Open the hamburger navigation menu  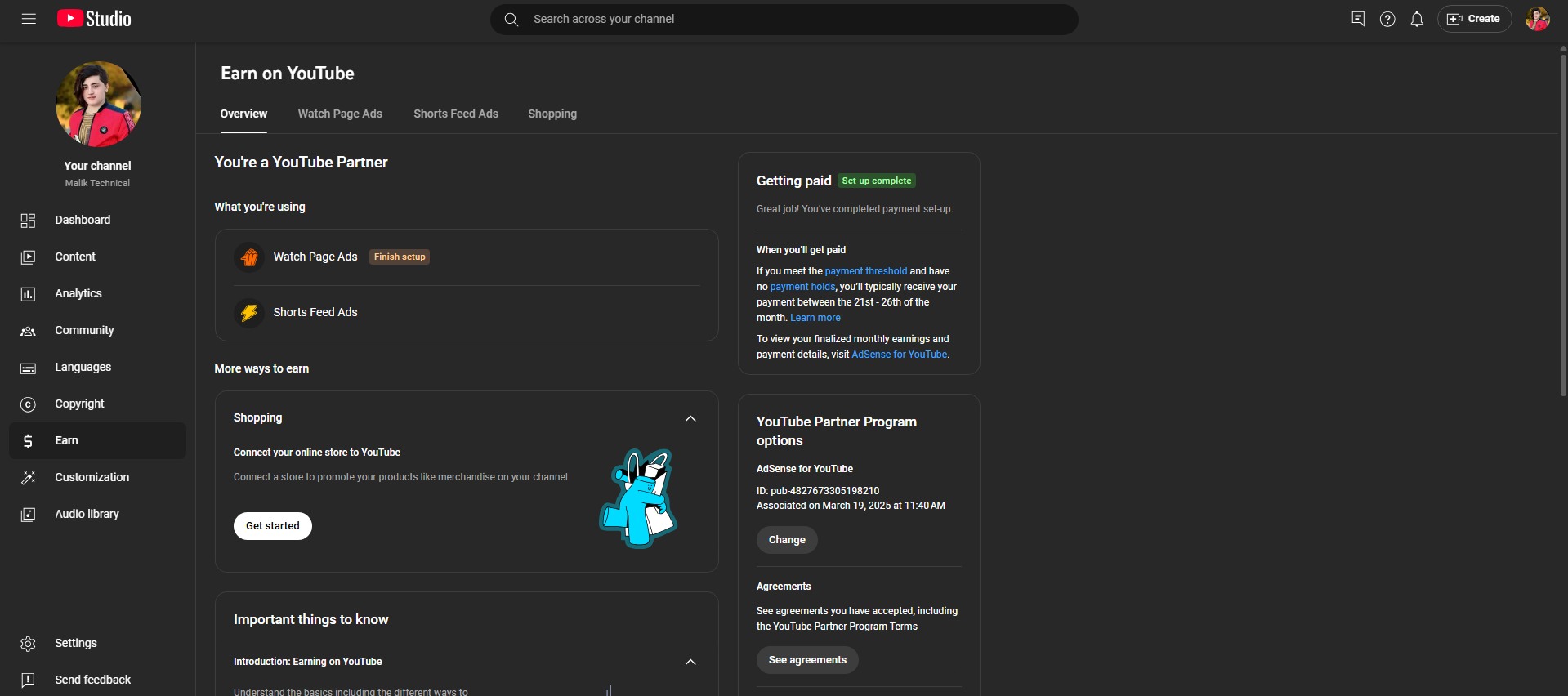coord(29,19)
